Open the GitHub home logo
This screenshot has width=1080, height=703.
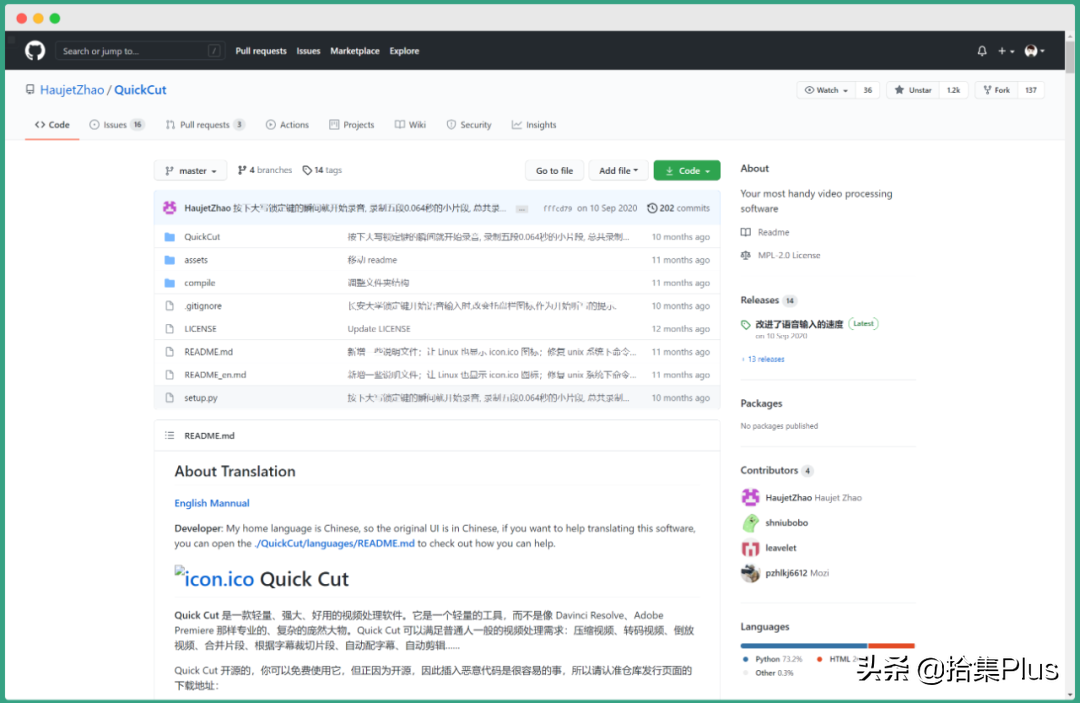(35, 50)
